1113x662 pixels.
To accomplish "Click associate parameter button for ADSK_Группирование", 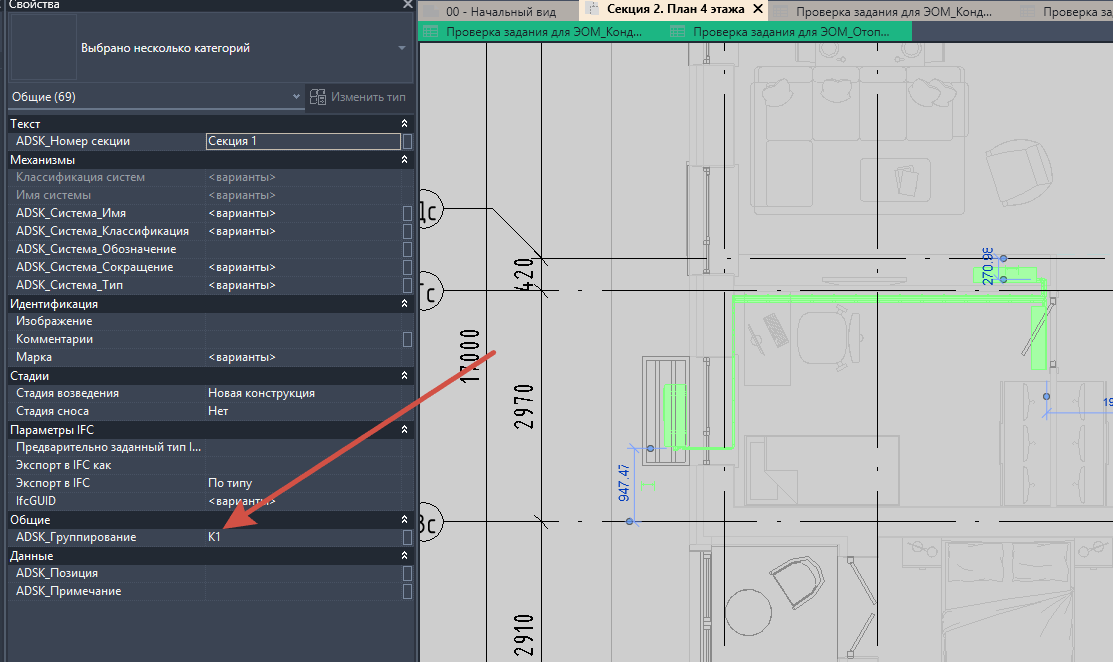I will tap(407, 537).
